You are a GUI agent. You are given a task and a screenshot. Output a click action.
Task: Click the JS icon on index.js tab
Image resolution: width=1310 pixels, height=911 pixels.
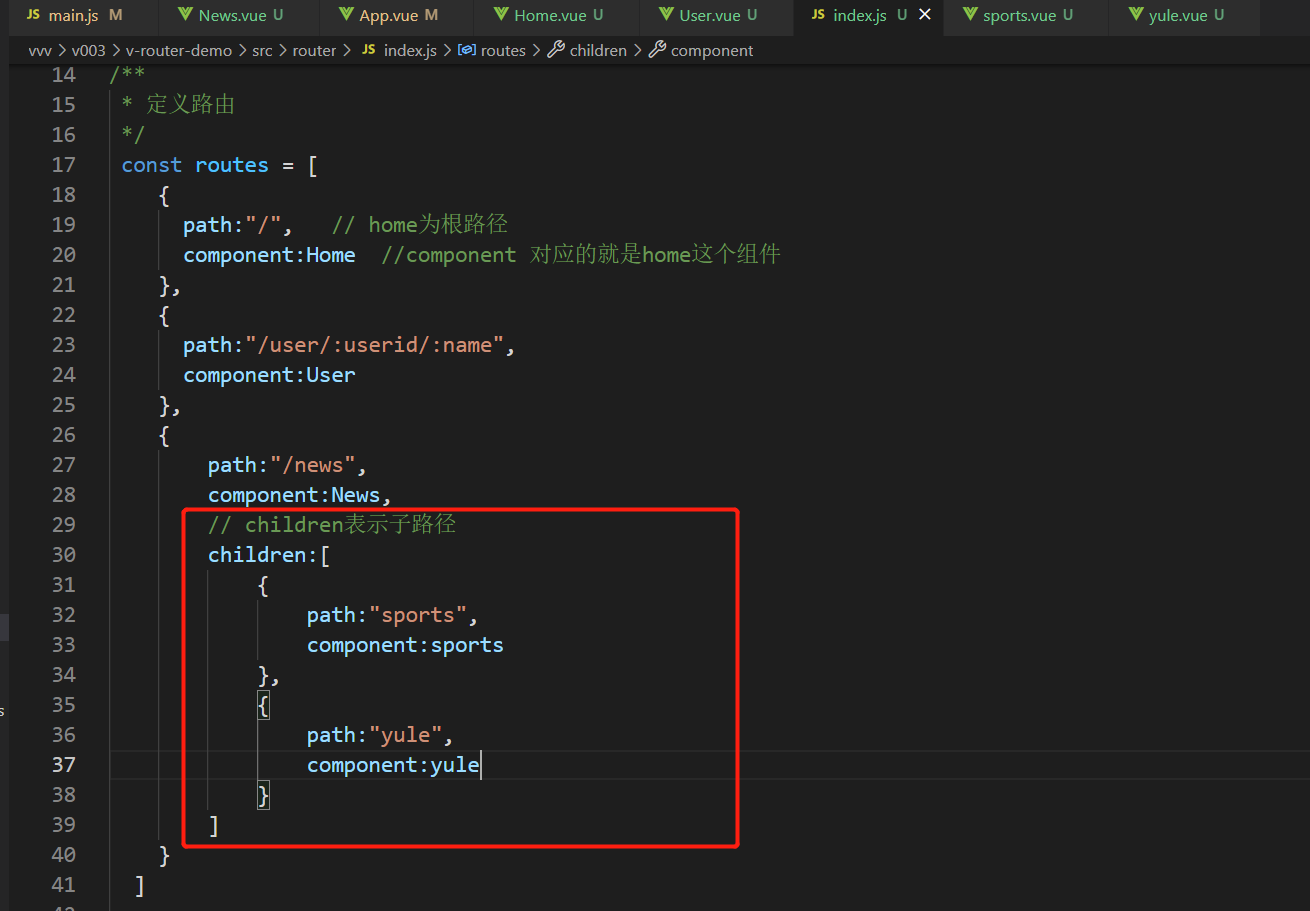click(818, 15)
